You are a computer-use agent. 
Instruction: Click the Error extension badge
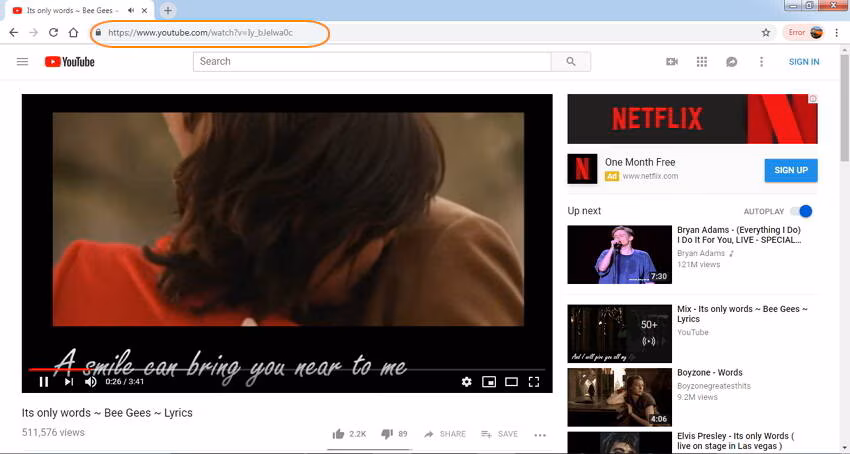(796, 33)
